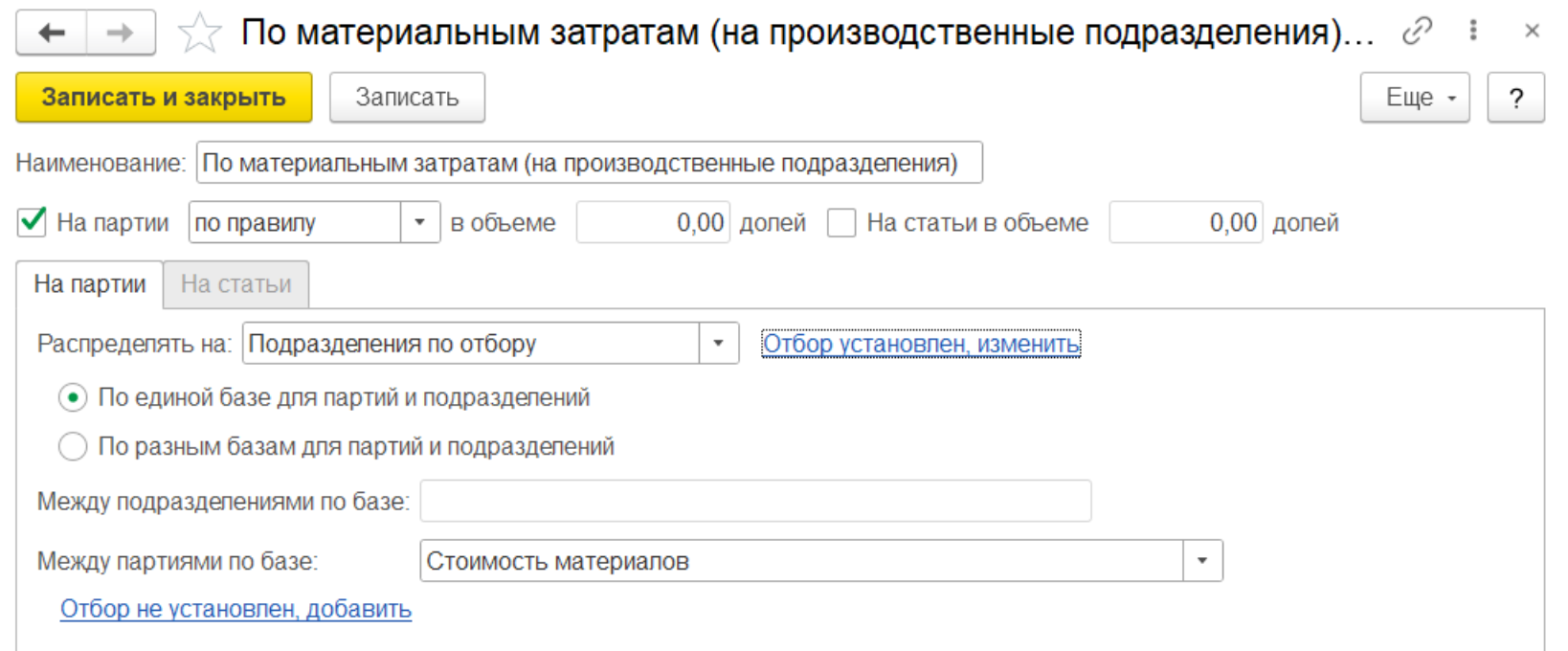
Task: Select «По разным базам для партий и подразделений»
Action: (x=73, y=447)
